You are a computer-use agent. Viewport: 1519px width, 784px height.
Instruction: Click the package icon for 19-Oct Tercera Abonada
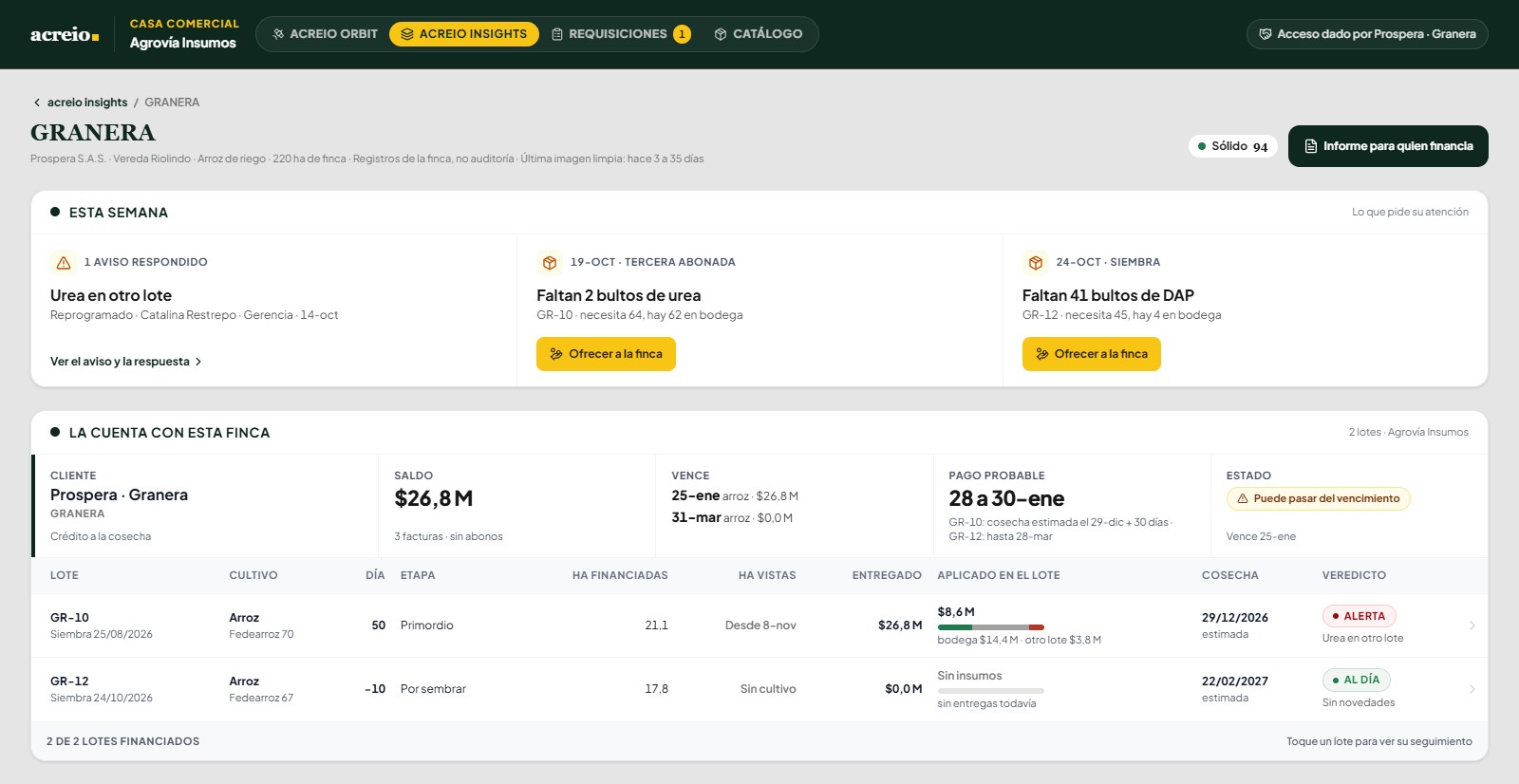tap(550, 262)
